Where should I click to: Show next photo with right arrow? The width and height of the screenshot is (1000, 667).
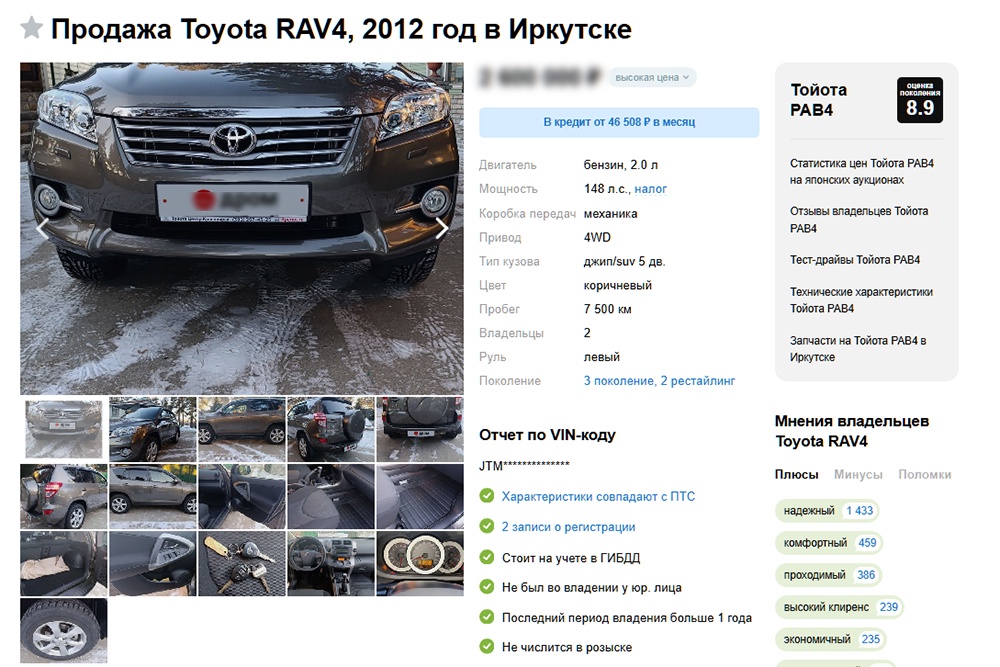pos(442,228)
